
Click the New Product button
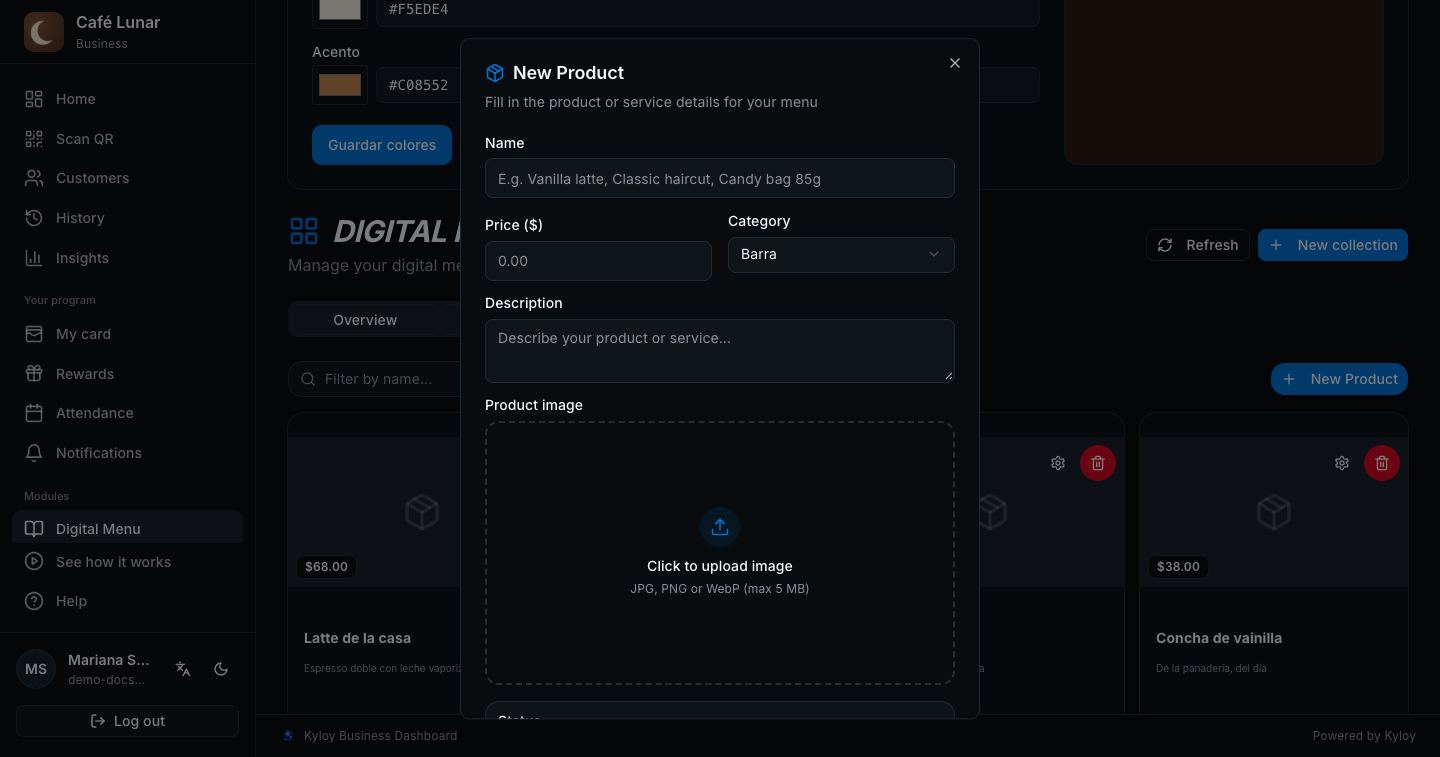click(1340, 379)
